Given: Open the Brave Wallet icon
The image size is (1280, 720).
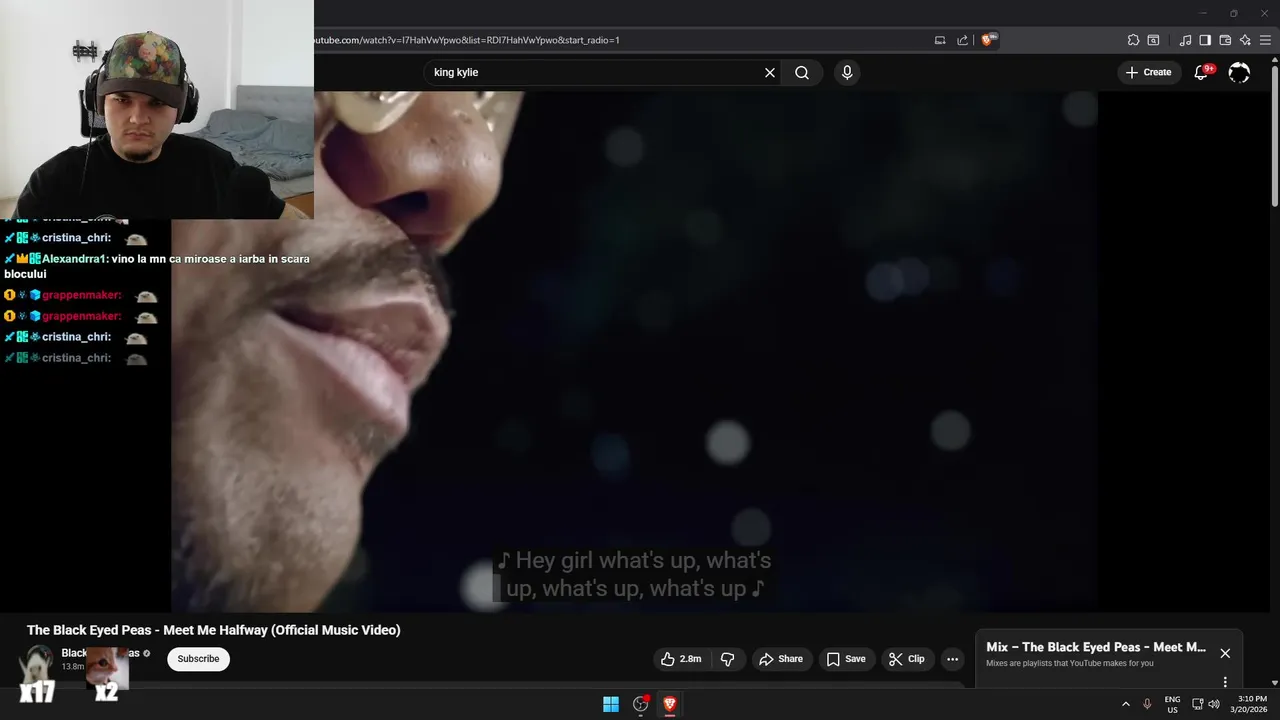Looking at the screenshot, I should pyautogui.click(x=1225, y=40).
